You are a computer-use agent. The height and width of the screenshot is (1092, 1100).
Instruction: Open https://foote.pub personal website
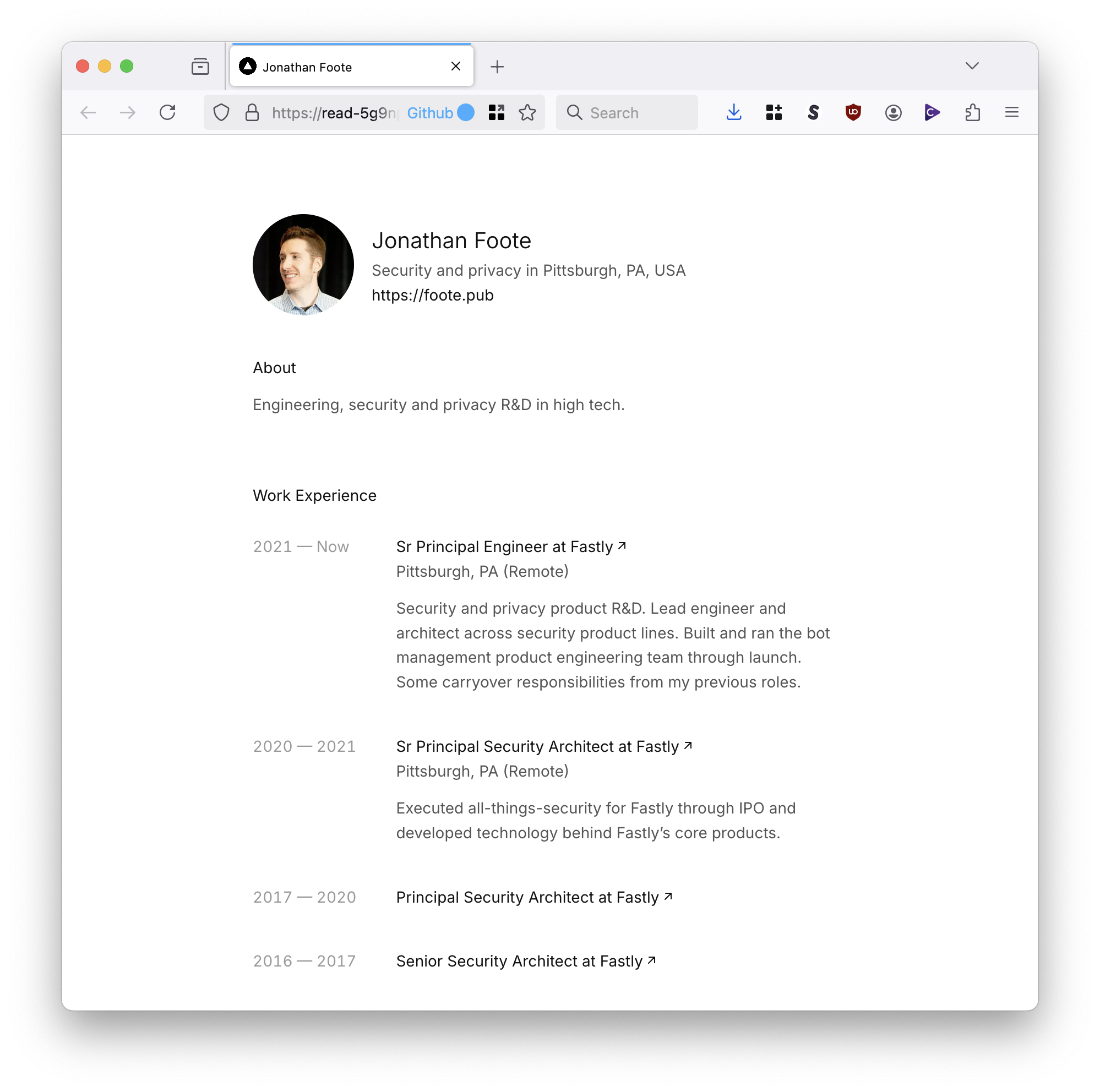(432, 295)
